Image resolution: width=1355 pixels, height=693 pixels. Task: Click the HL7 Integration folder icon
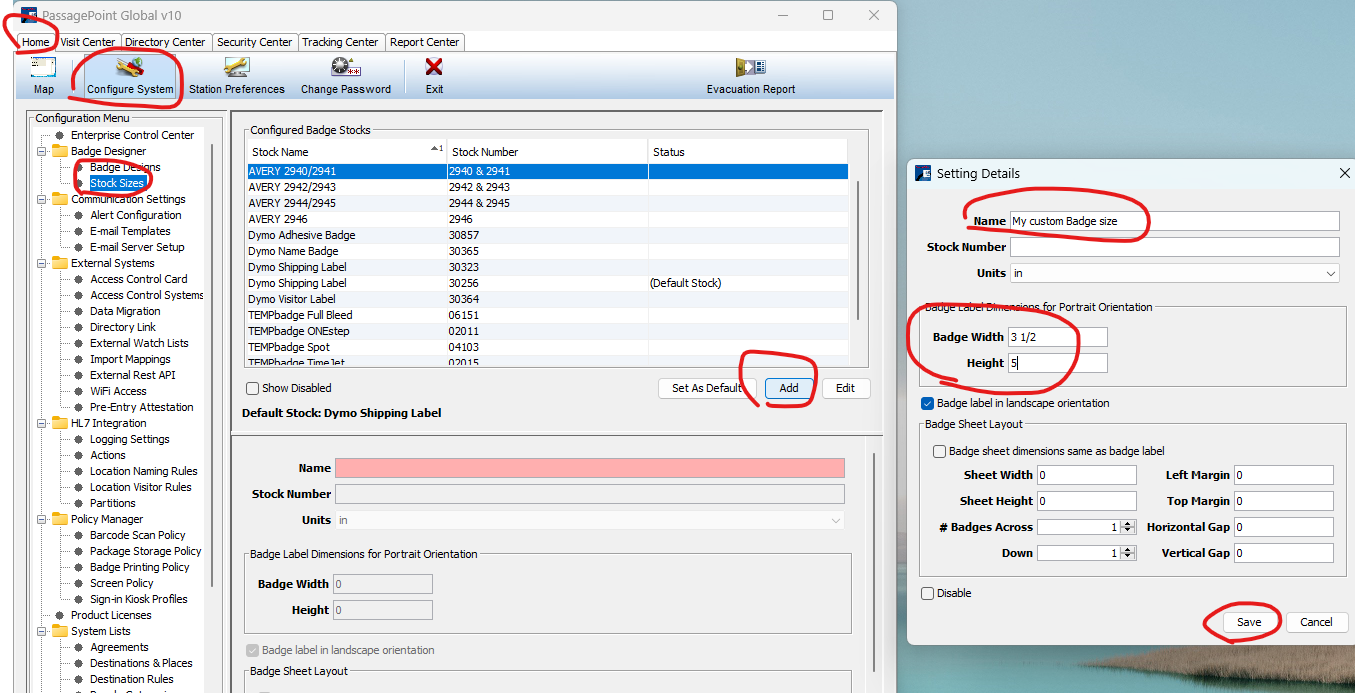click(60, 423)
